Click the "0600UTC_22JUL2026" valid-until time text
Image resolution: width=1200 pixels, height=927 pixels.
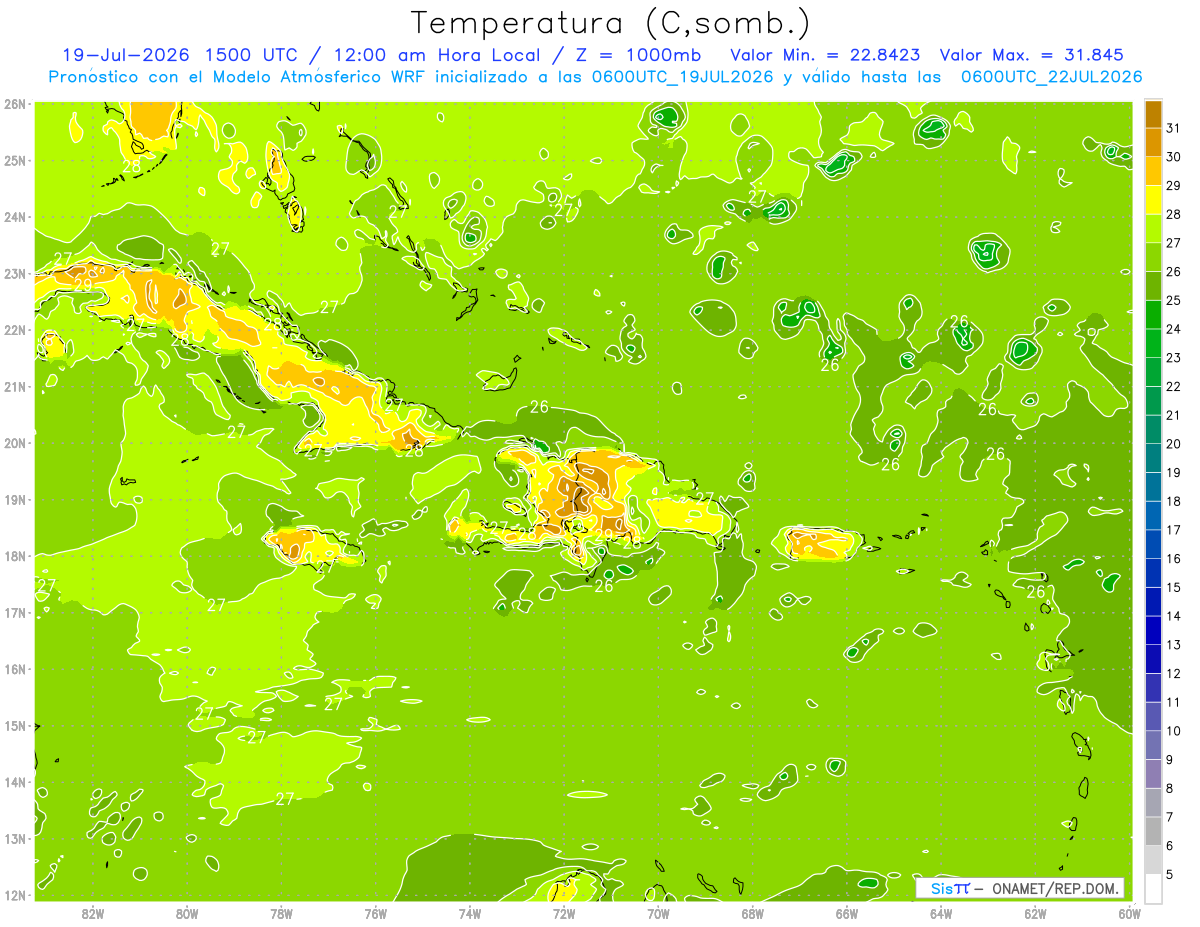[1050, 77]
